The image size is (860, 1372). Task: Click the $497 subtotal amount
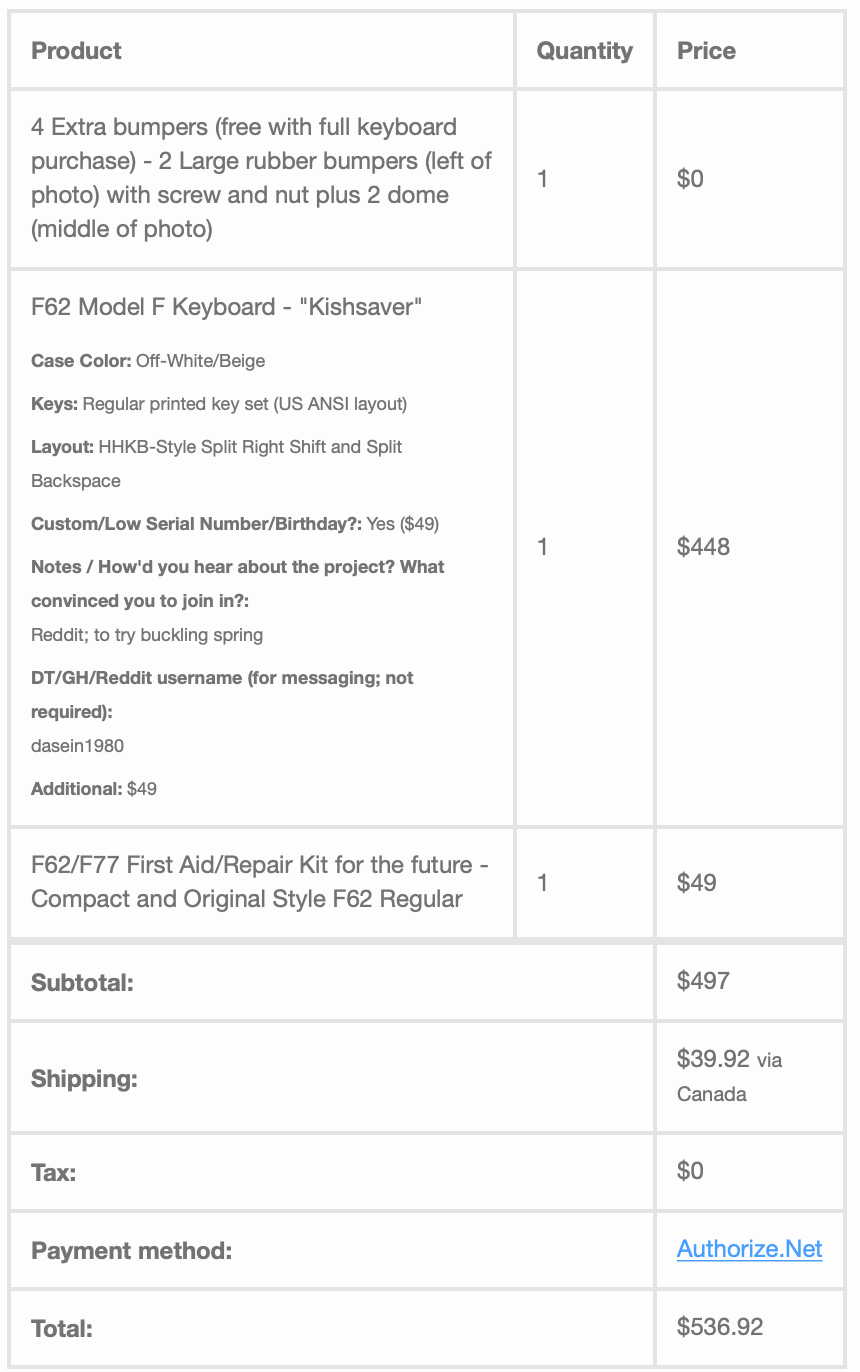pos(703,981)
